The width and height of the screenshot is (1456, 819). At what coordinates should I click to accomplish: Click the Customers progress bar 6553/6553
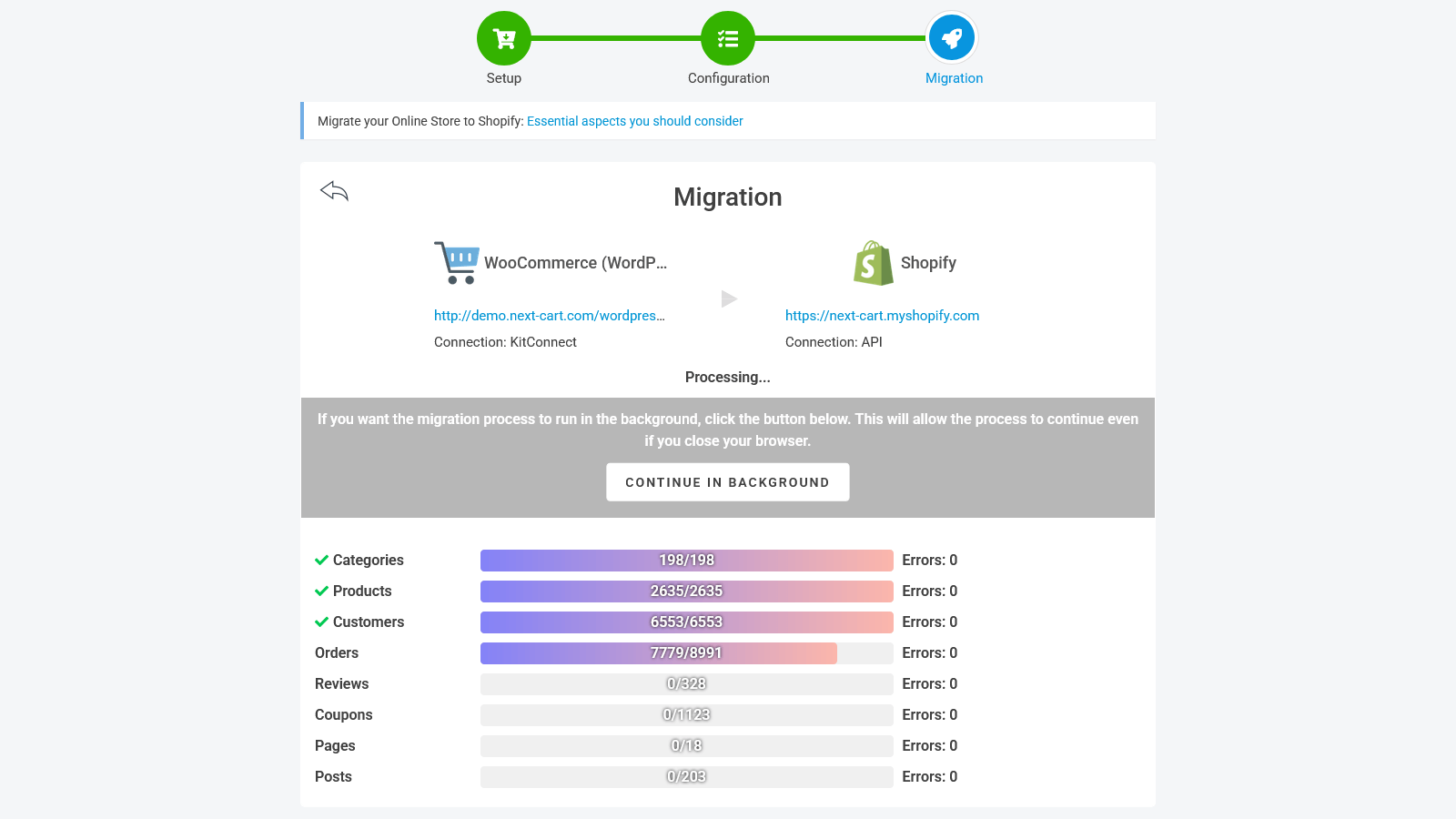point(687,622)
